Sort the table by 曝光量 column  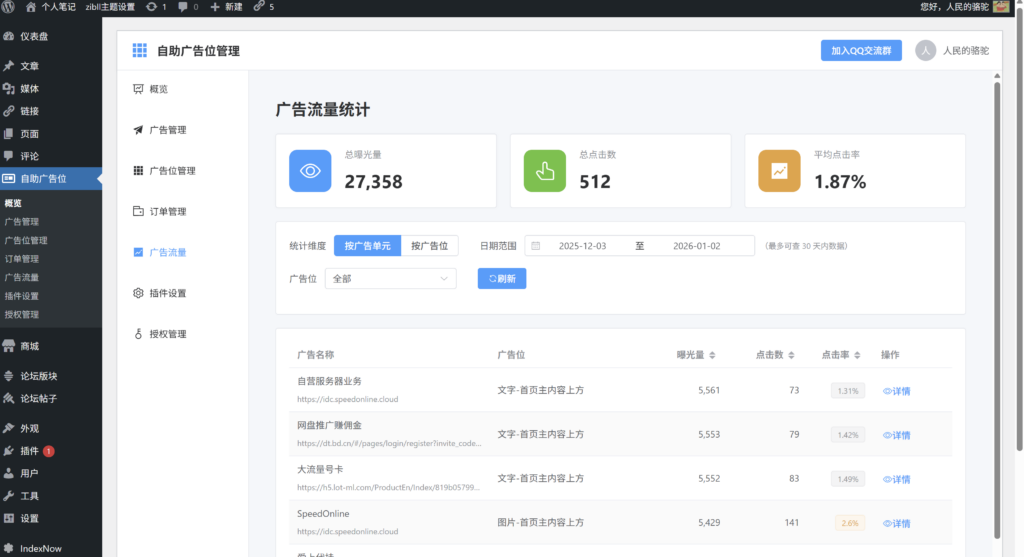tap(711, 355)
